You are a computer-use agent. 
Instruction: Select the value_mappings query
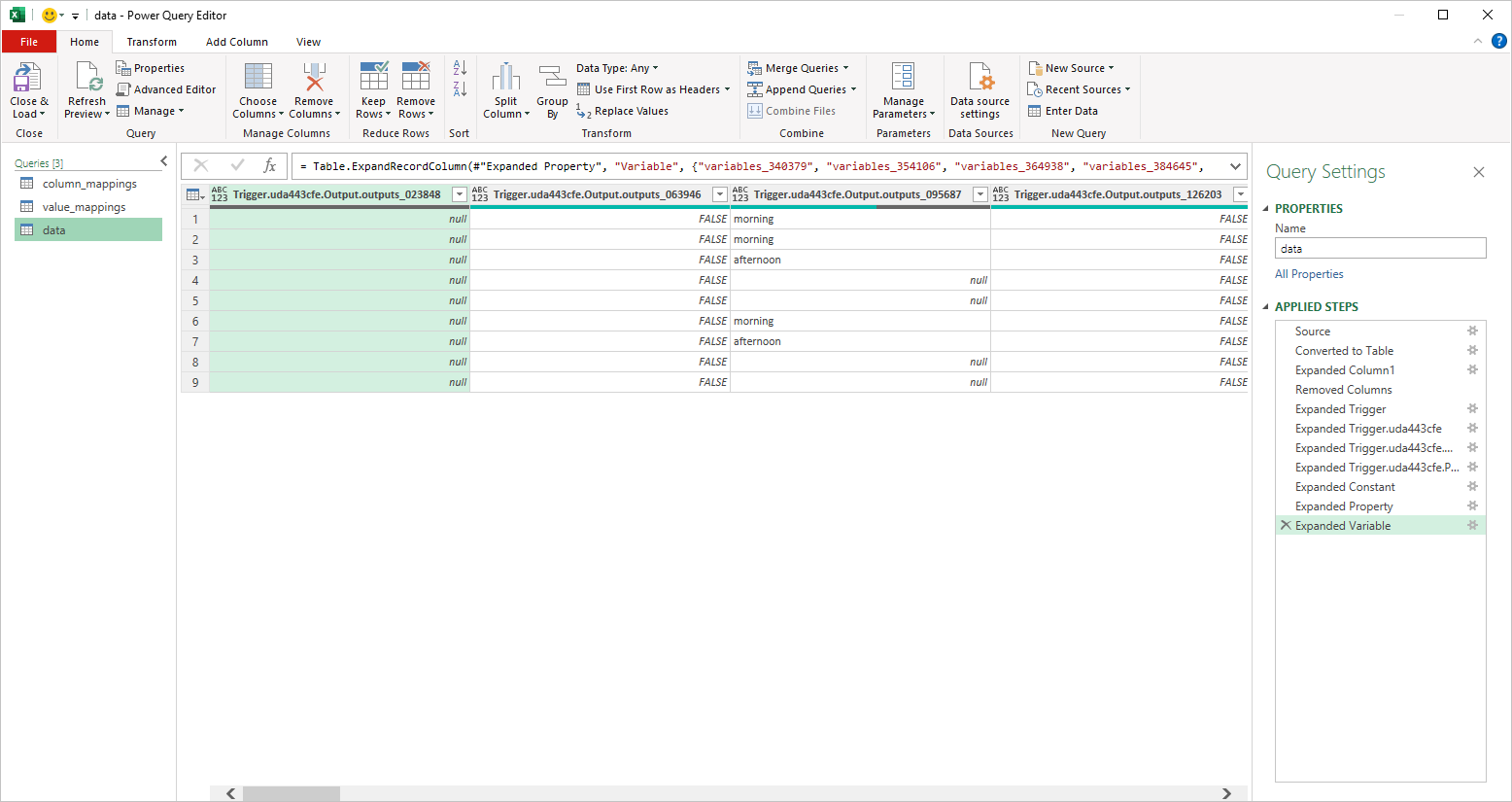(88, 207)
